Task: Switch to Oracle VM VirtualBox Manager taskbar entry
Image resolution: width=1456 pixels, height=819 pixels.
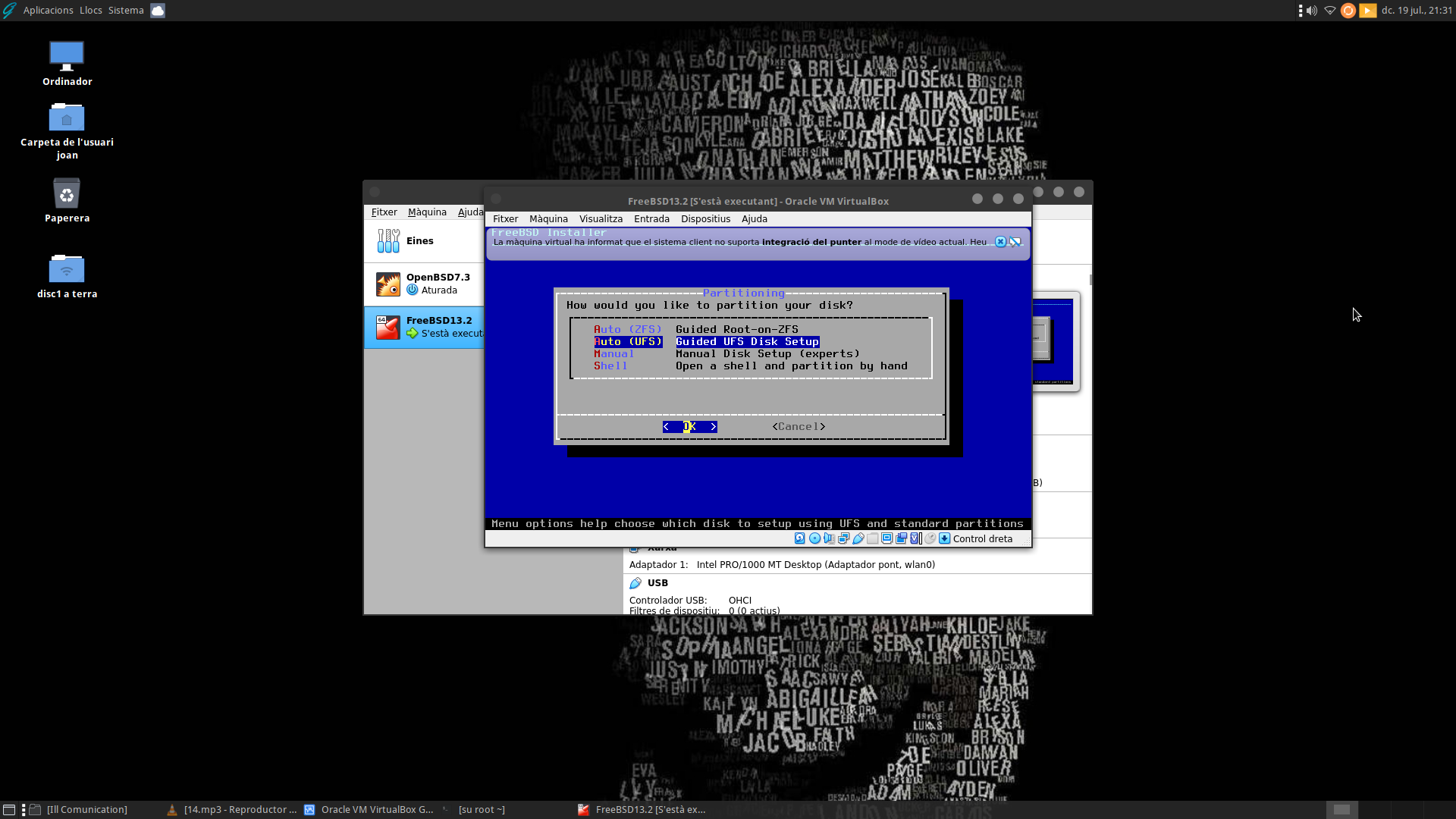Action: [x=369, y=810]
